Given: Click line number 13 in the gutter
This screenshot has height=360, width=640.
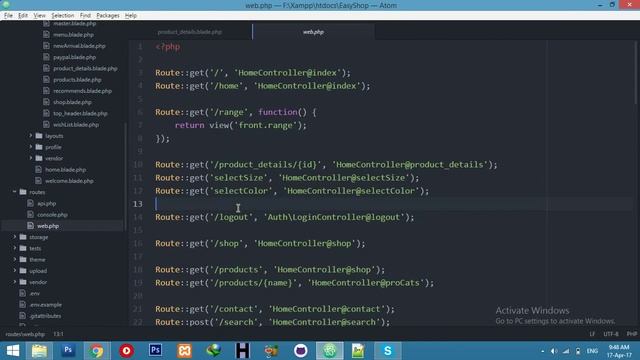Looking at the screenshot, I should [x=138, y=204].
